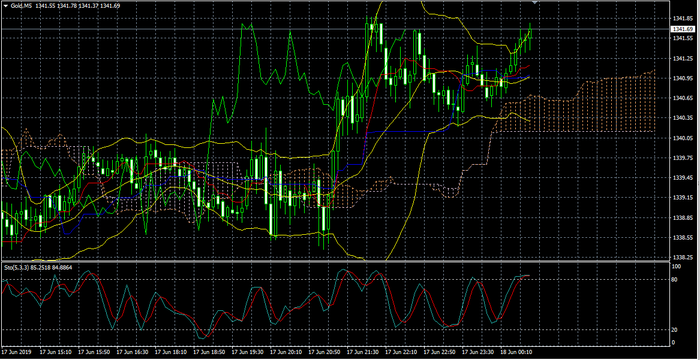
Task: Click the stochastic scale level 80
Action: 675,280
